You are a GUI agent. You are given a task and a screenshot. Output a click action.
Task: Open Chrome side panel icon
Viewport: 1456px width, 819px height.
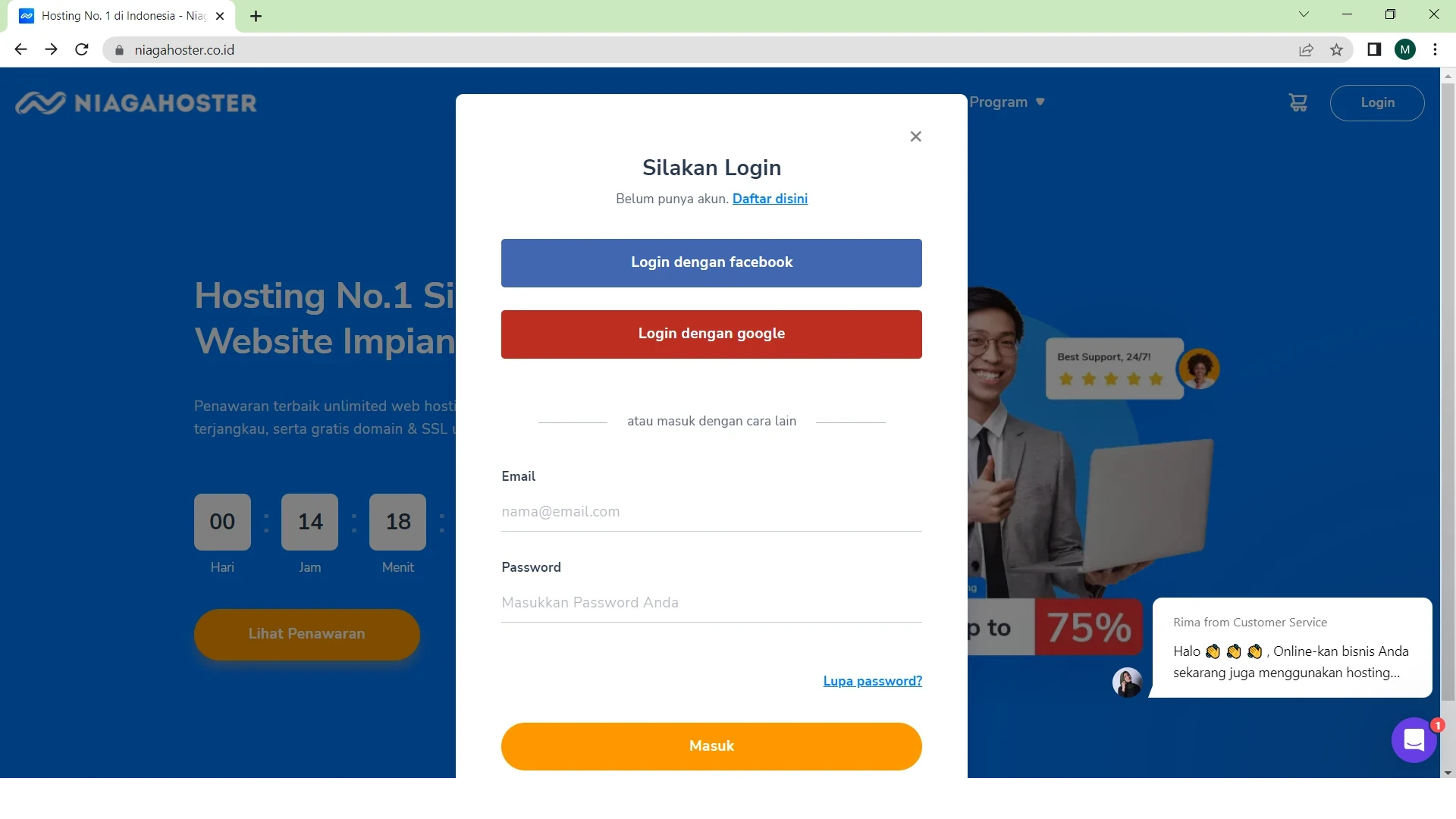pos(1374,50)
